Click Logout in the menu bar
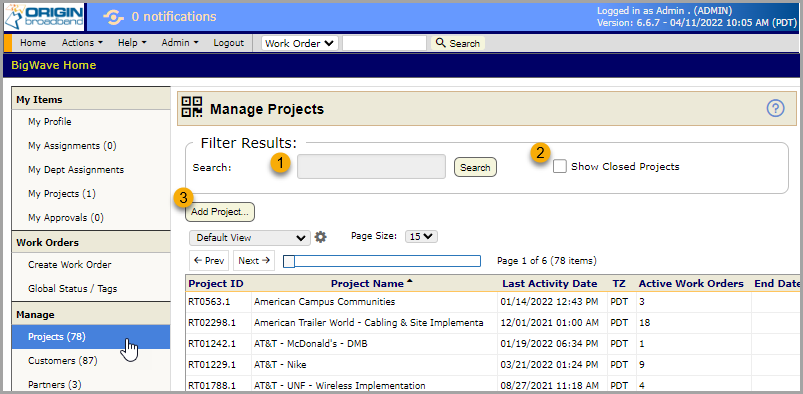 [x=228, y=43]
